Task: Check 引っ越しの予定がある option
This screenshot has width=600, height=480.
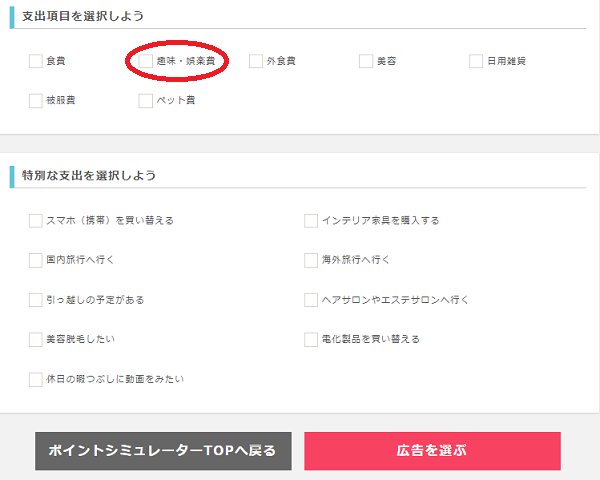Action: (36, 299)
